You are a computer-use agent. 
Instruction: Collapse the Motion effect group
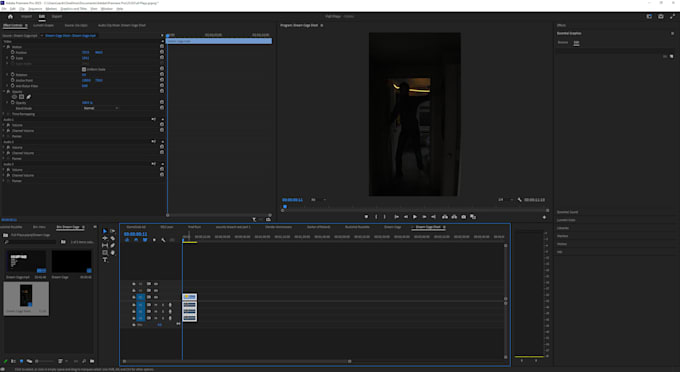coord(4,47)
